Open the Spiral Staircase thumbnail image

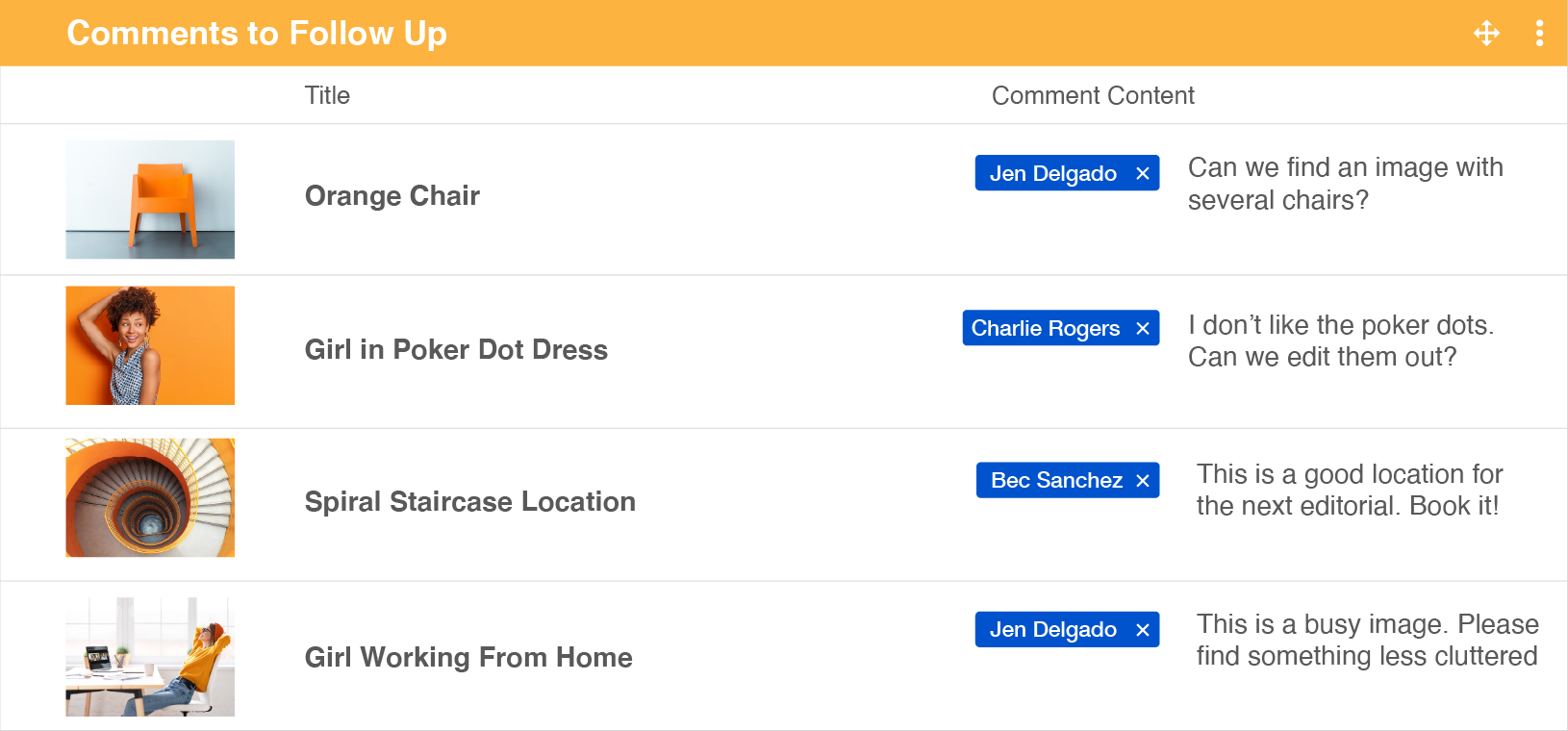click(150, 497)
